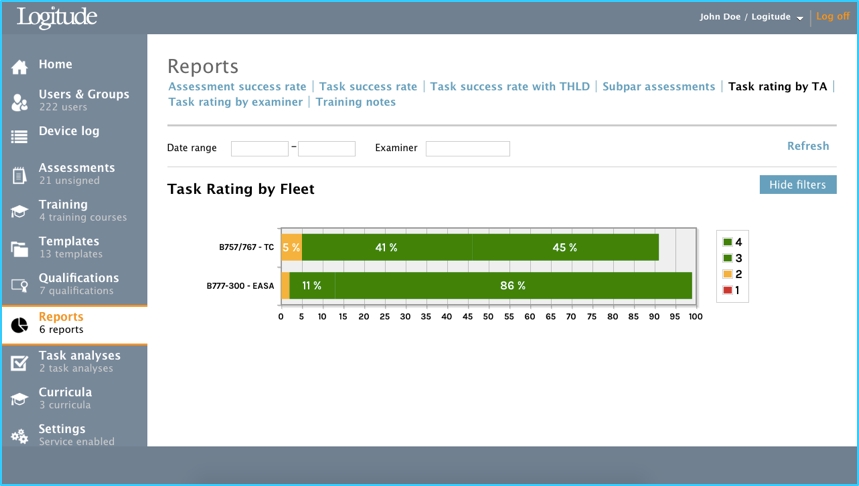Open the John Doe / Logitude user dropdown
Screen dimensions: 859x486
(x=751, y=17)
